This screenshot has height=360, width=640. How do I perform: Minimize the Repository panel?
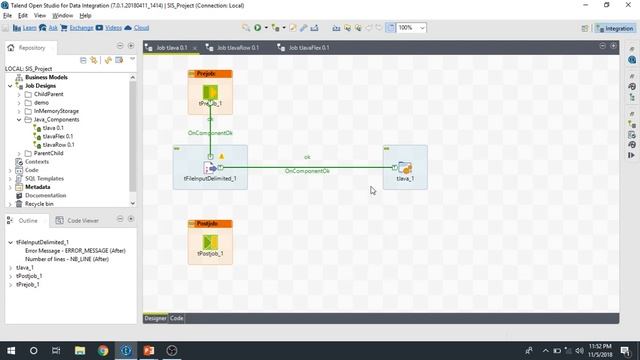tap(120, 45)
